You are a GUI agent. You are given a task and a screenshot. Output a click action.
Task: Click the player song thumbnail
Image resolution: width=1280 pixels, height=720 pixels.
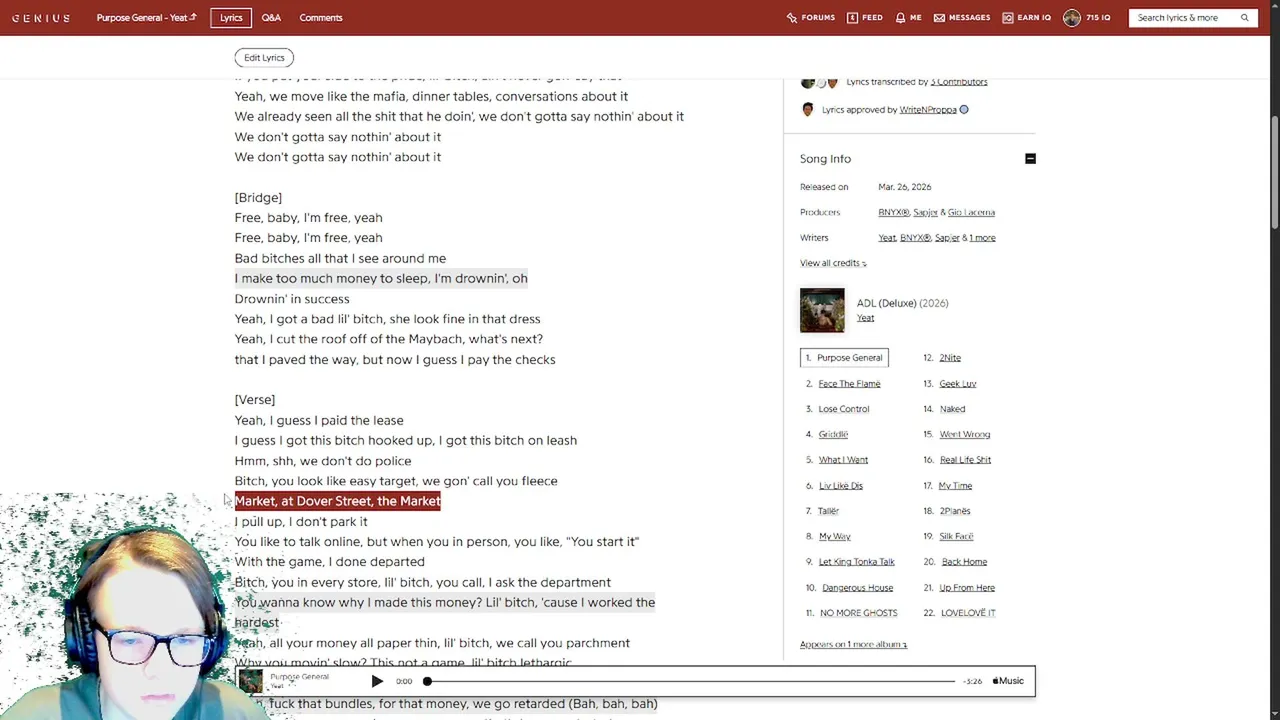click(251, 681)
